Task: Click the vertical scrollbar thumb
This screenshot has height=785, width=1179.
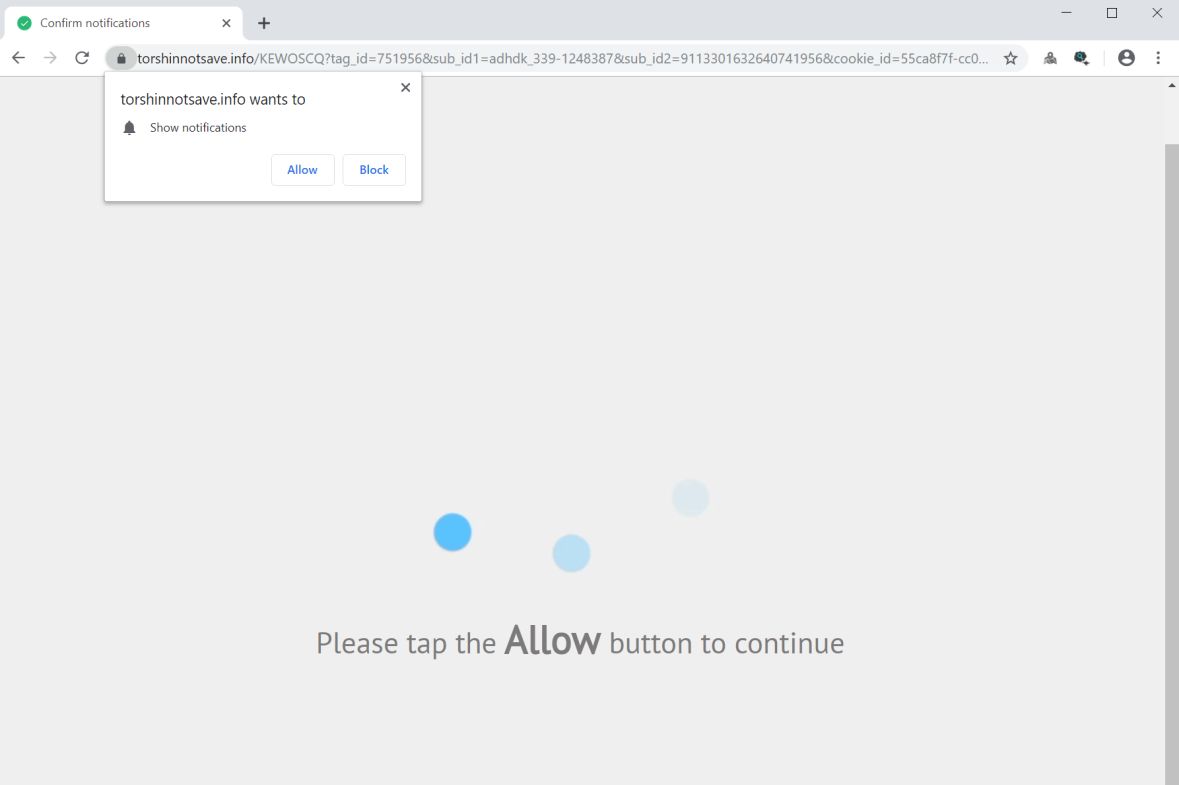Action: click(1171, 464)
